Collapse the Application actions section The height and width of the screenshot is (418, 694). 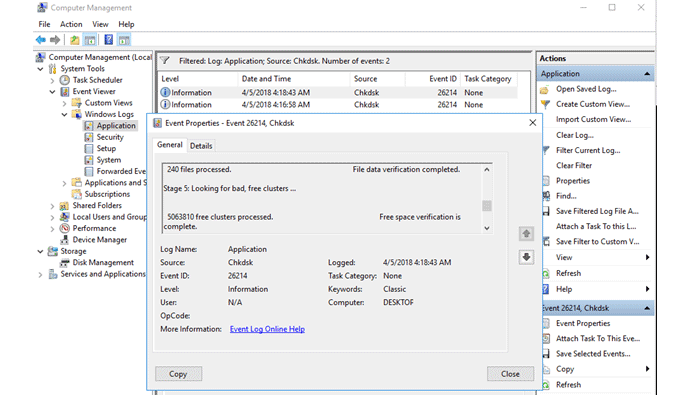tap(647, 74)
